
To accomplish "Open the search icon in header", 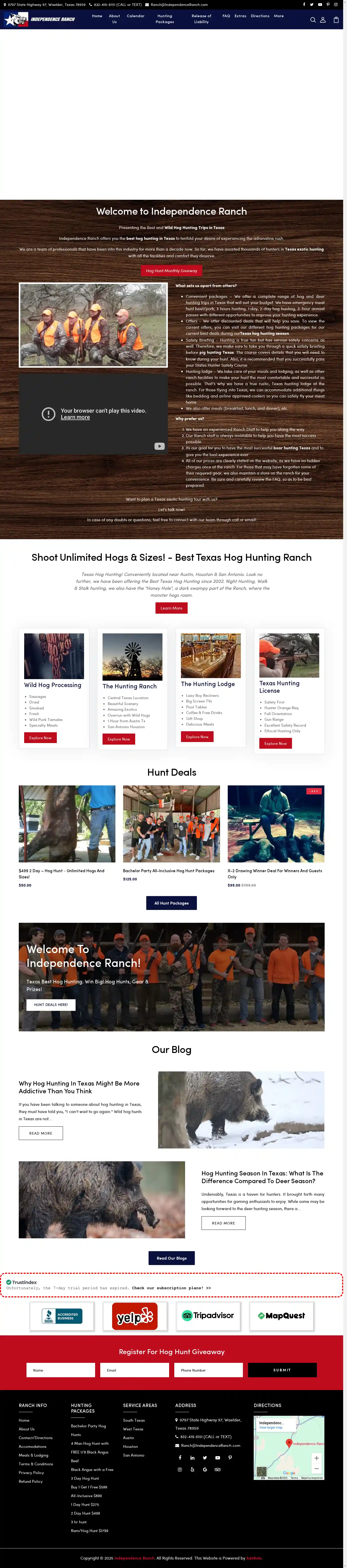I will pos(313,20).
